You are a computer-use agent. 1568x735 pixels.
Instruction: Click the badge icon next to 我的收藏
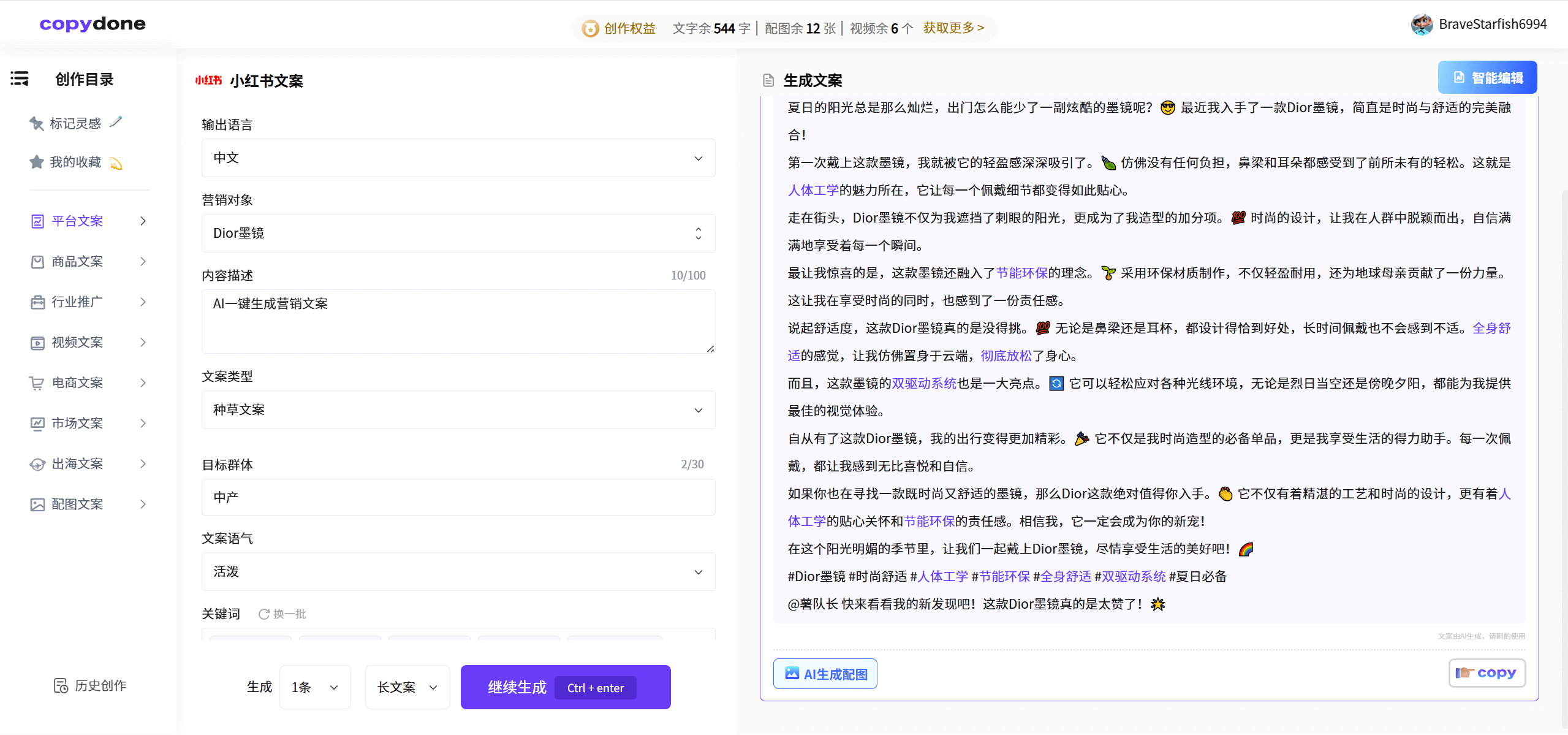click(x=116, y=162)
